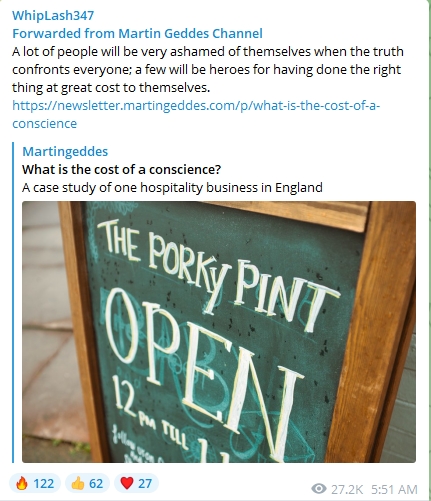Open The Porky Pint chalkboard preview image
Screen dimensions: 431x501
219,332
